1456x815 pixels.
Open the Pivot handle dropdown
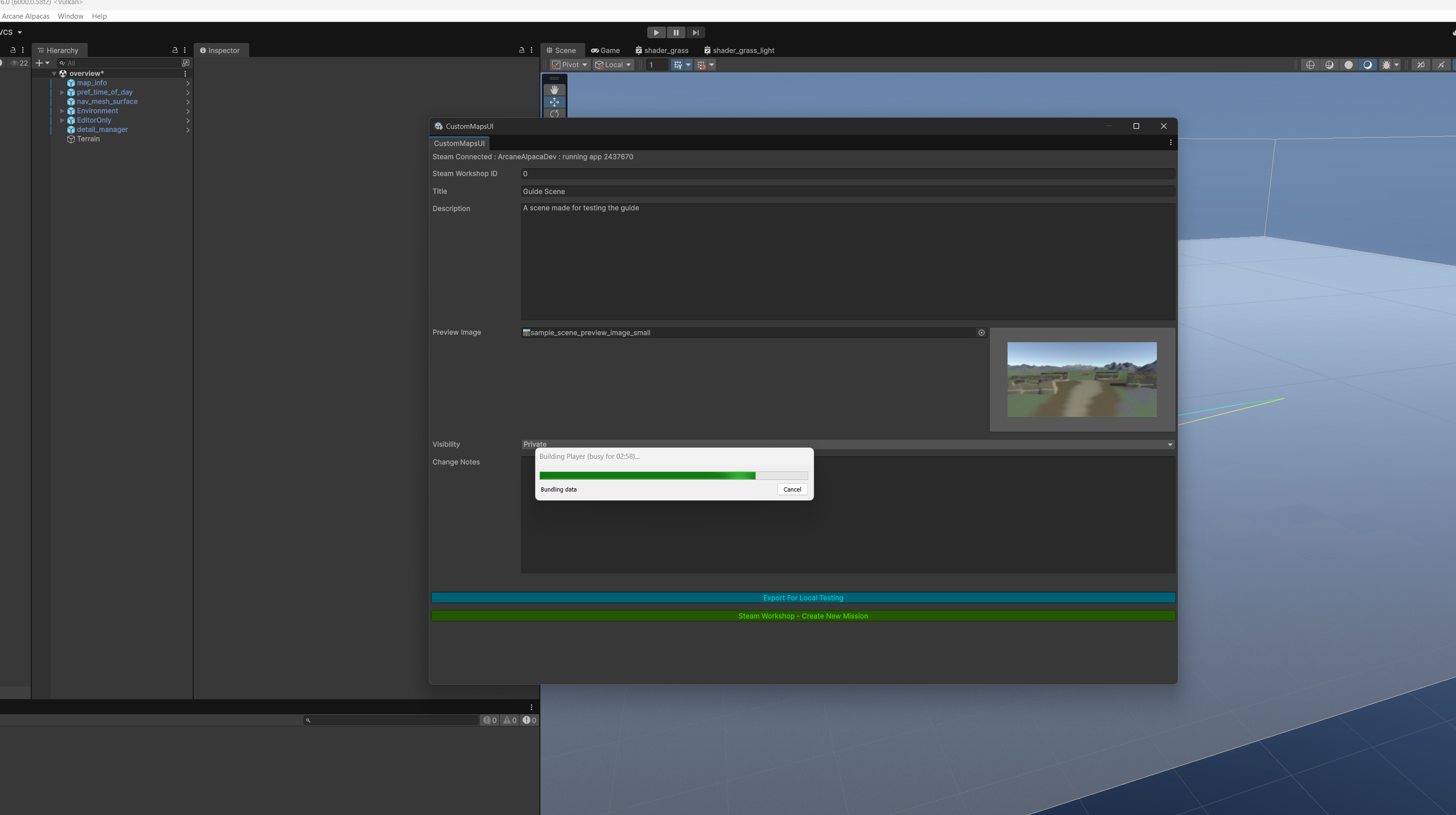click(570, 65)
